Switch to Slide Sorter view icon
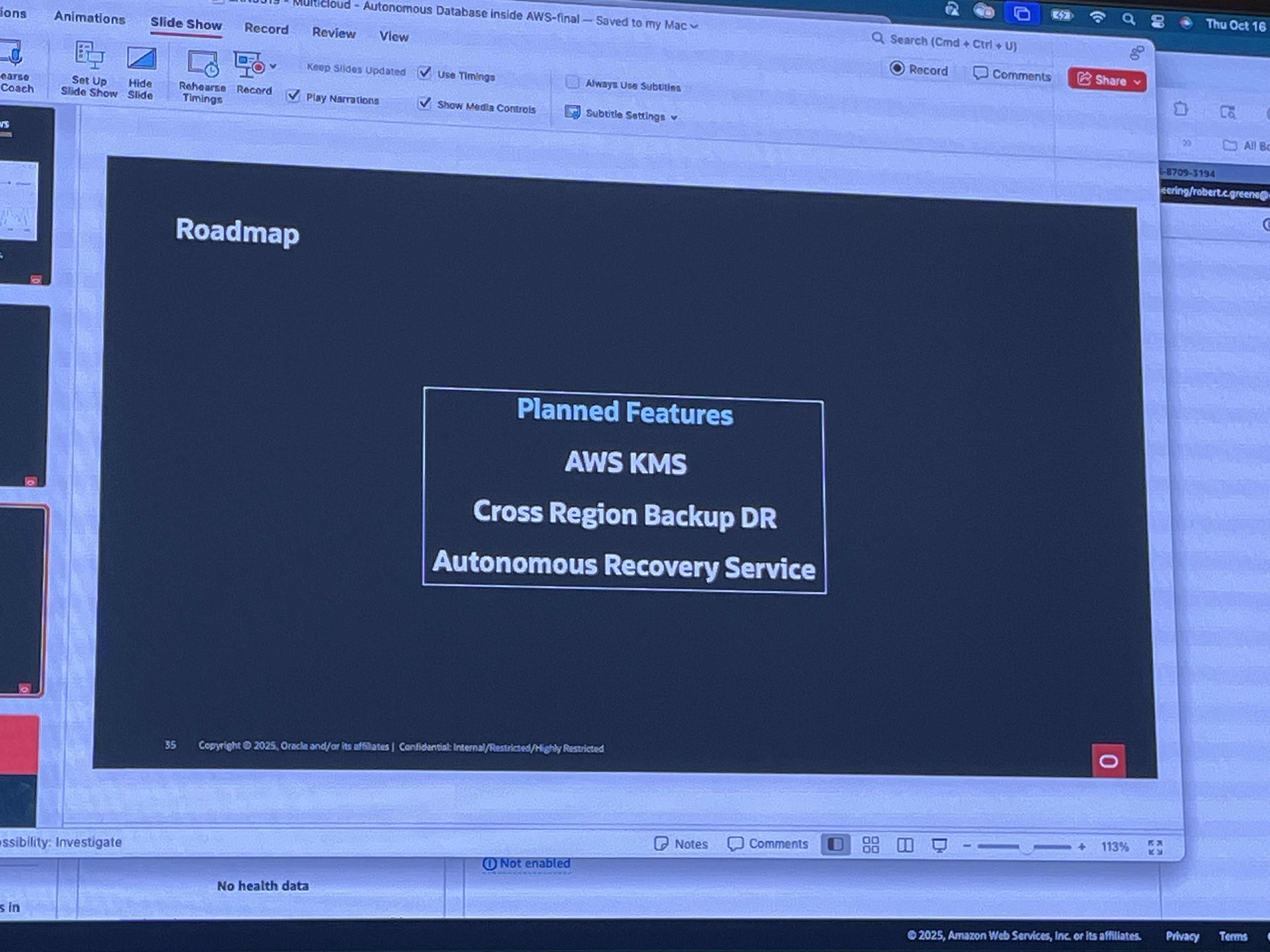Viewport: 1270px width, 952px height. (x=870, y=845)
